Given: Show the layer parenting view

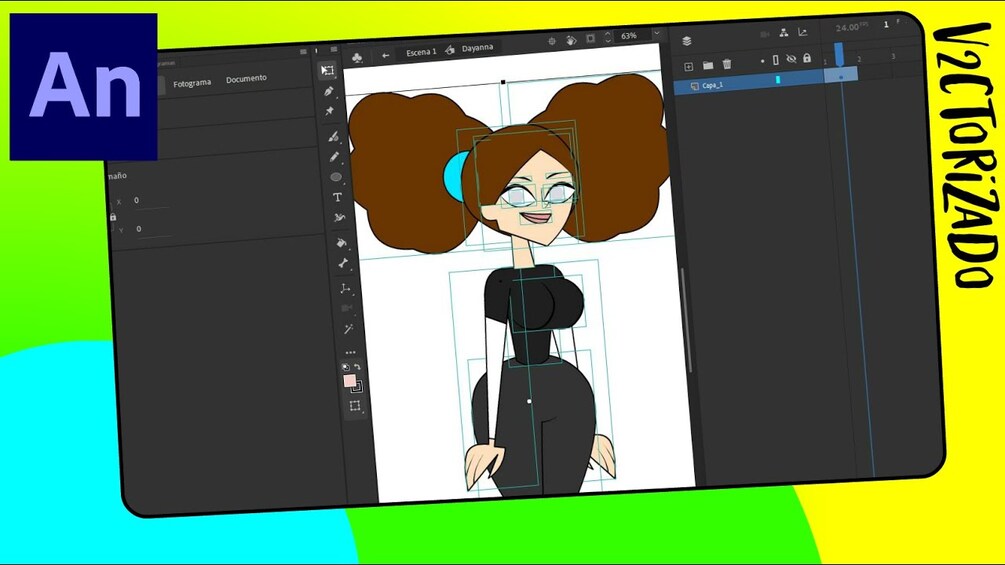Looking at the screenshot, I should click(783, 33).
